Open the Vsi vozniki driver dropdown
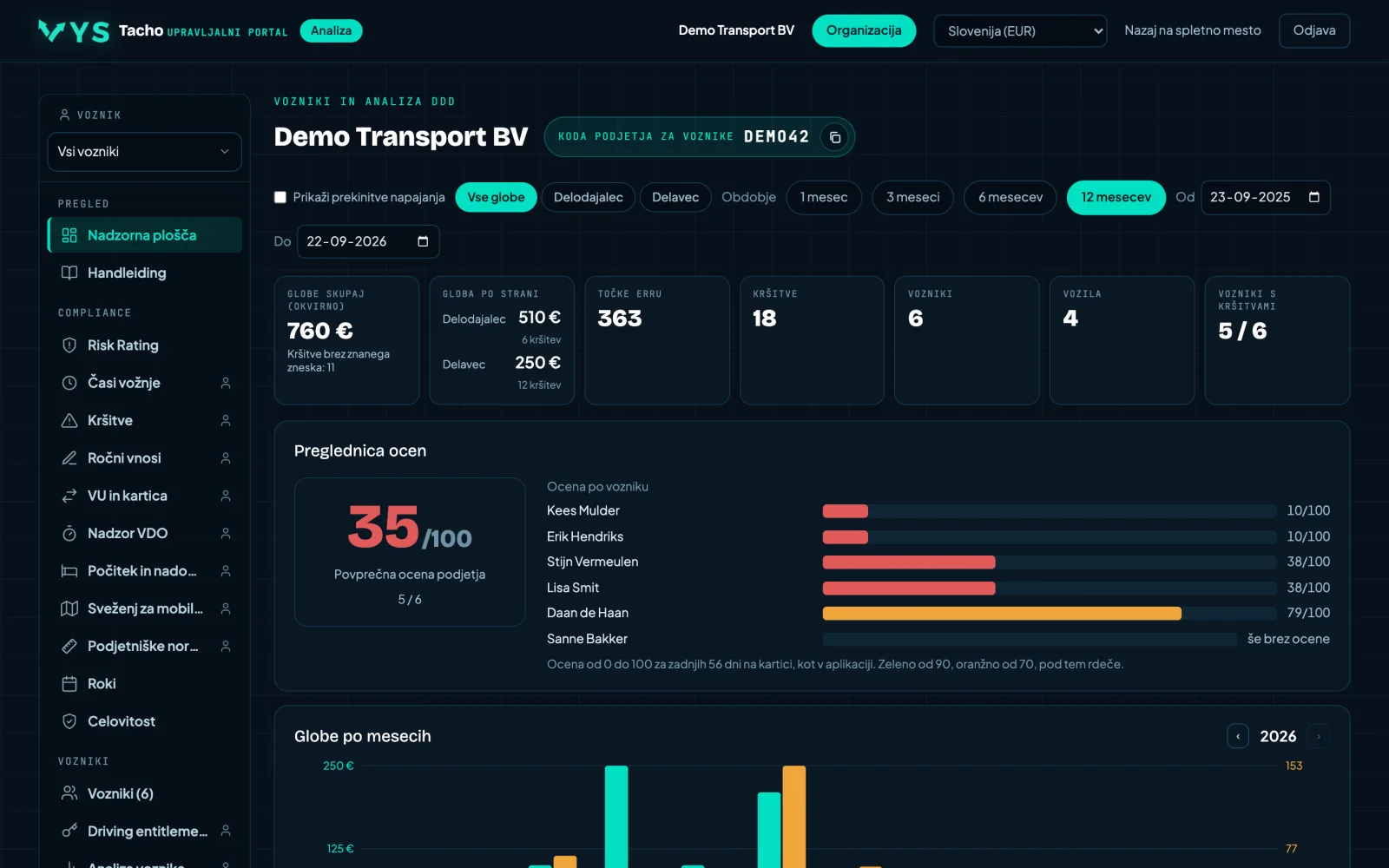Viewport: 1389px width, 868px height. [144, 152]
